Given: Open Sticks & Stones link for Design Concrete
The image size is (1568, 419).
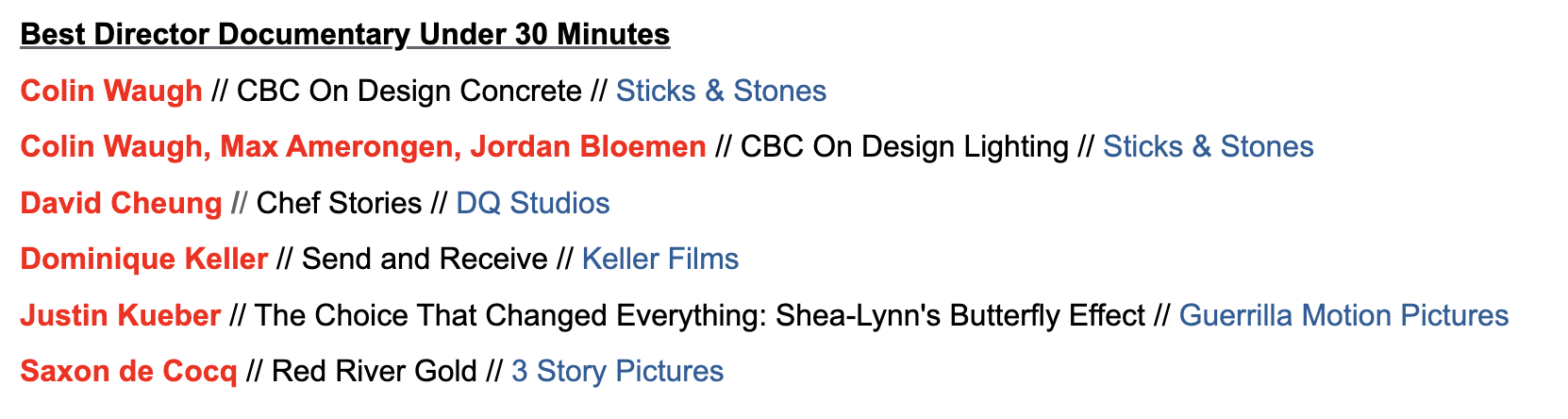Looking at the screenshot, I should tap(721, 91).
